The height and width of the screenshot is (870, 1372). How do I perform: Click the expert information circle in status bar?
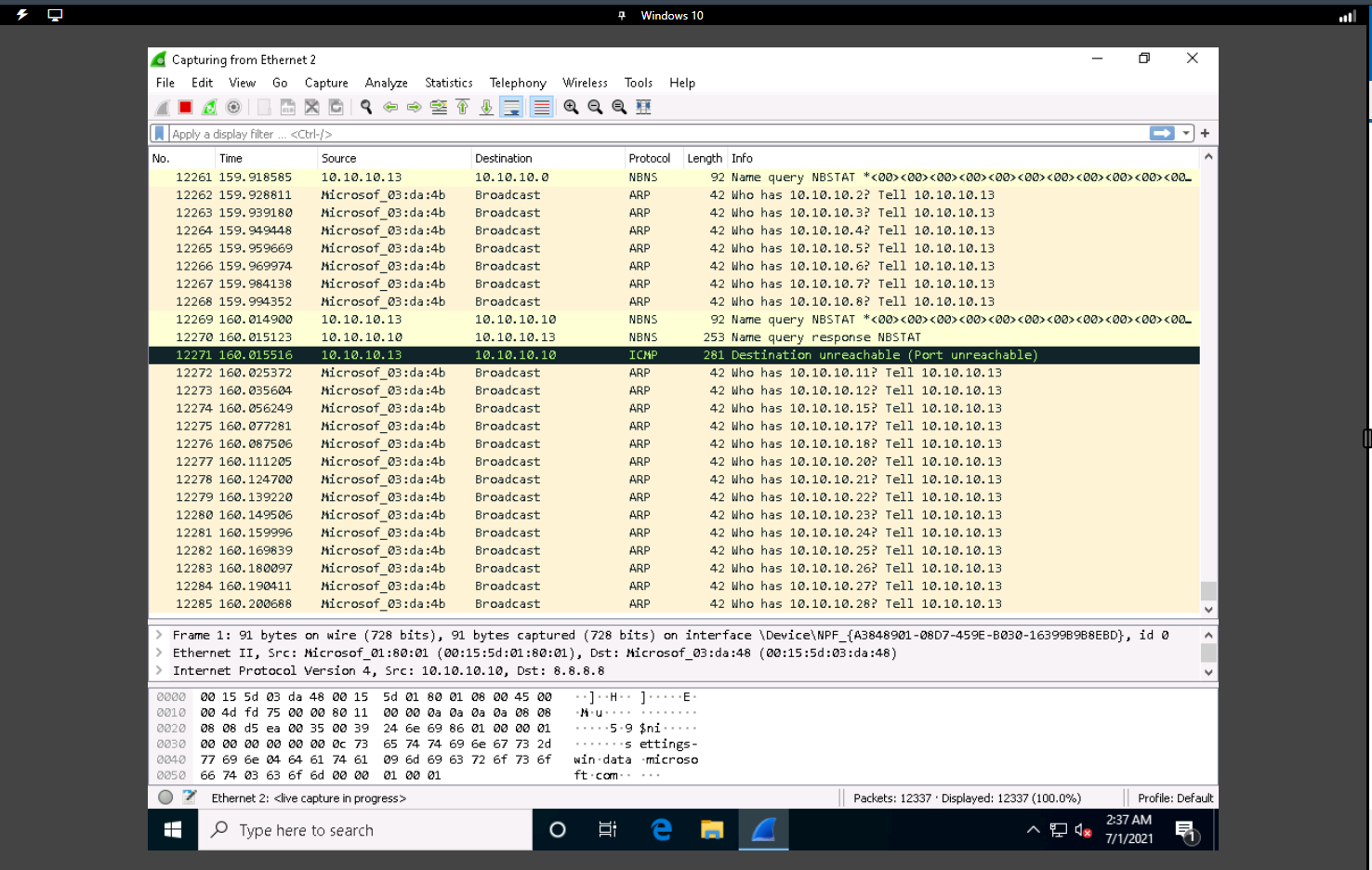click(165, 797)
